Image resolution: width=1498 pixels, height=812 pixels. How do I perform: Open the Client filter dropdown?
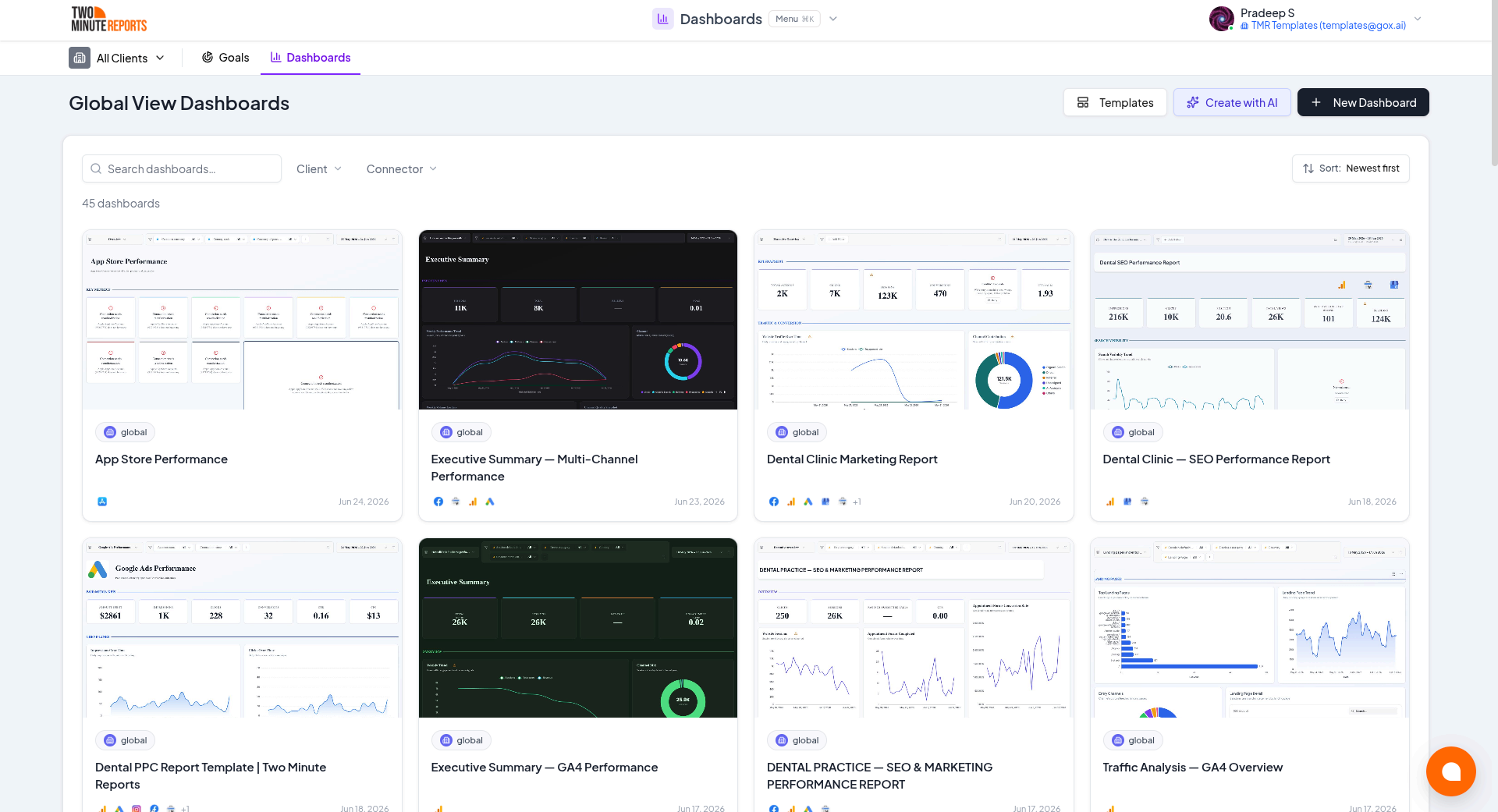pos(319,168)
